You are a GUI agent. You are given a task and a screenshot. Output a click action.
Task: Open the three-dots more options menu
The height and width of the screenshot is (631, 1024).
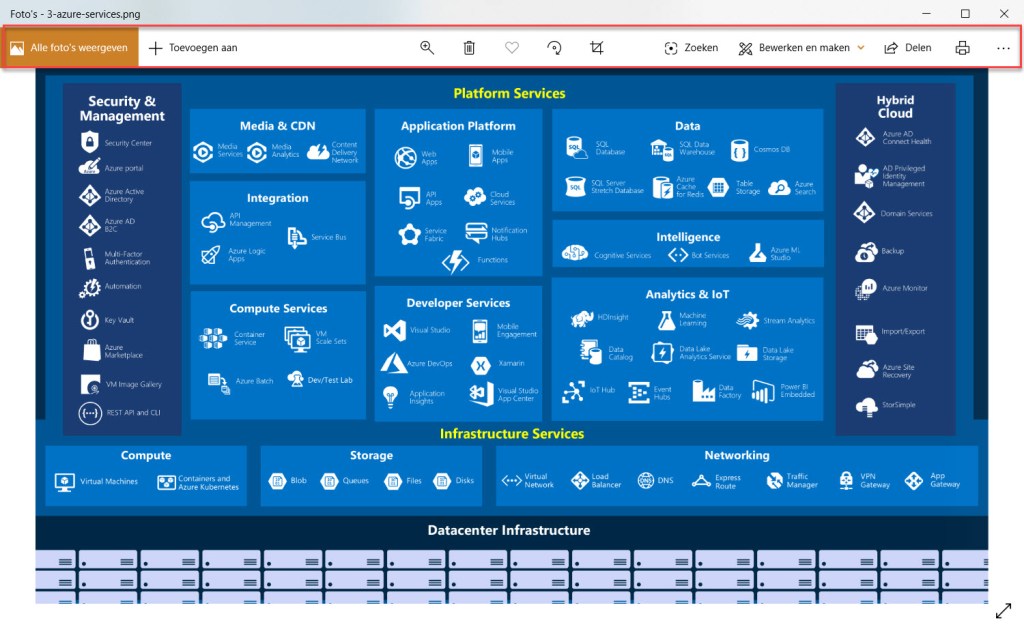pos(1003,48)
